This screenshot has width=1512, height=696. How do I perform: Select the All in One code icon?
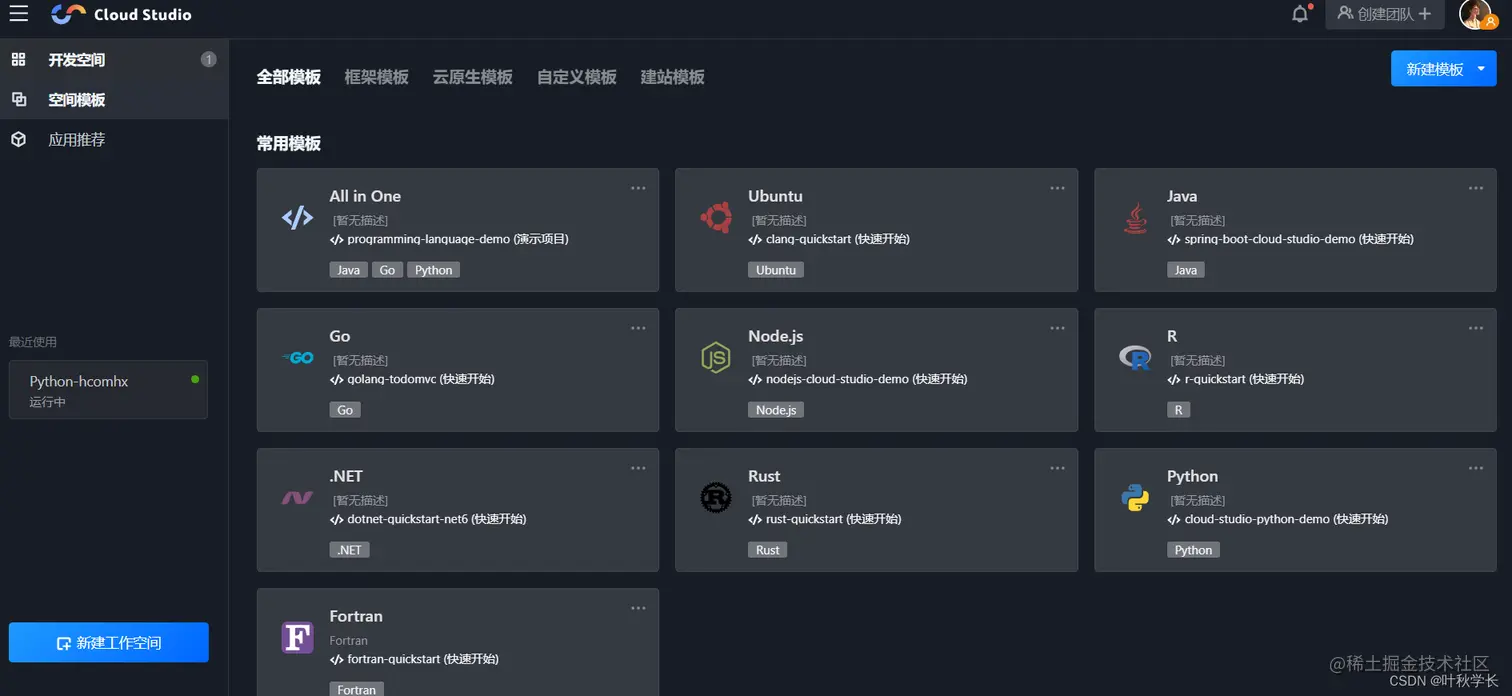pyautogui.click(x=297, y=218)
